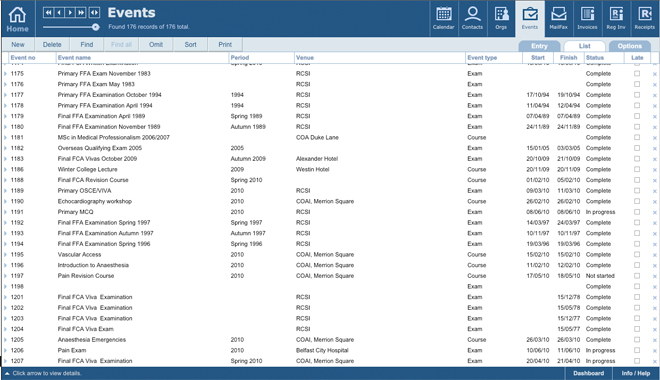This screenshot has width=660, height=380.
Task: Expand details arrow for event 1190
Action: coord(5,201)
